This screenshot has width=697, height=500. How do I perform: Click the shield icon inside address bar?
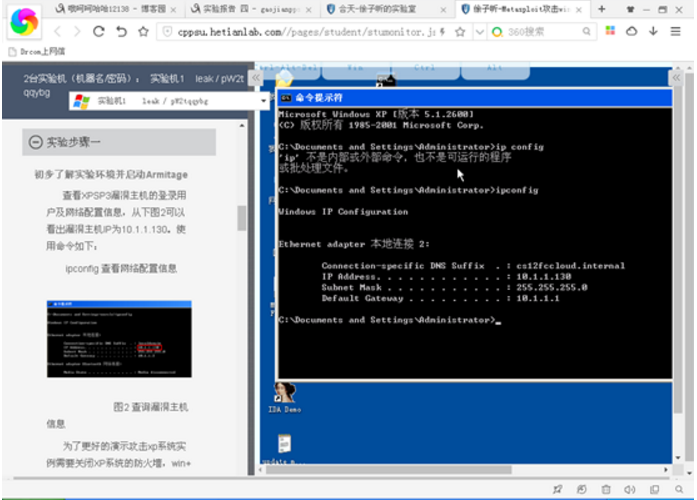(x=167, y=32)
